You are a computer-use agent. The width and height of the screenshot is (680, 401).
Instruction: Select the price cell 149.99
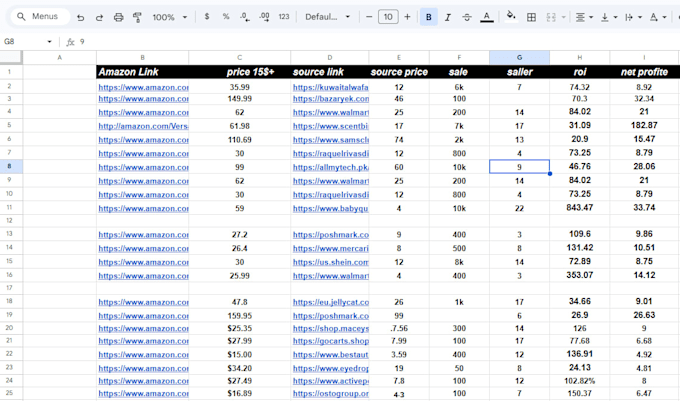point(239,99)
